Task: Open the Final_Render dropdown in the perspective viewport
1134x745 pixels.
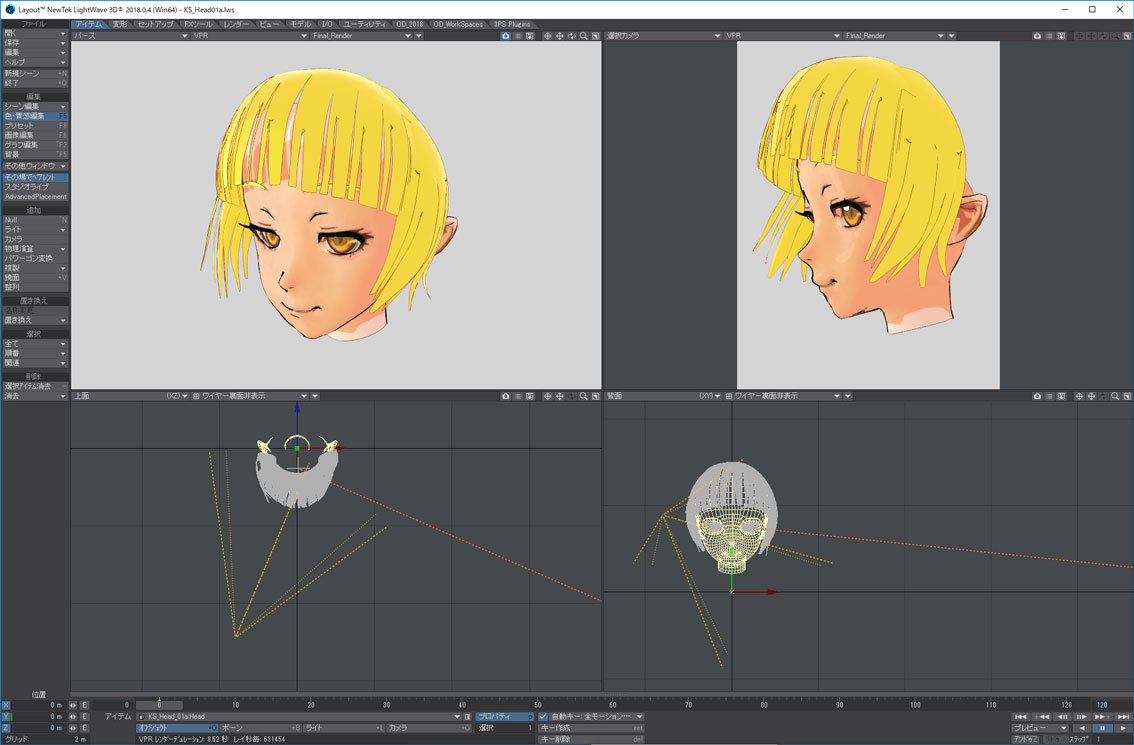Action: (362, 35)
